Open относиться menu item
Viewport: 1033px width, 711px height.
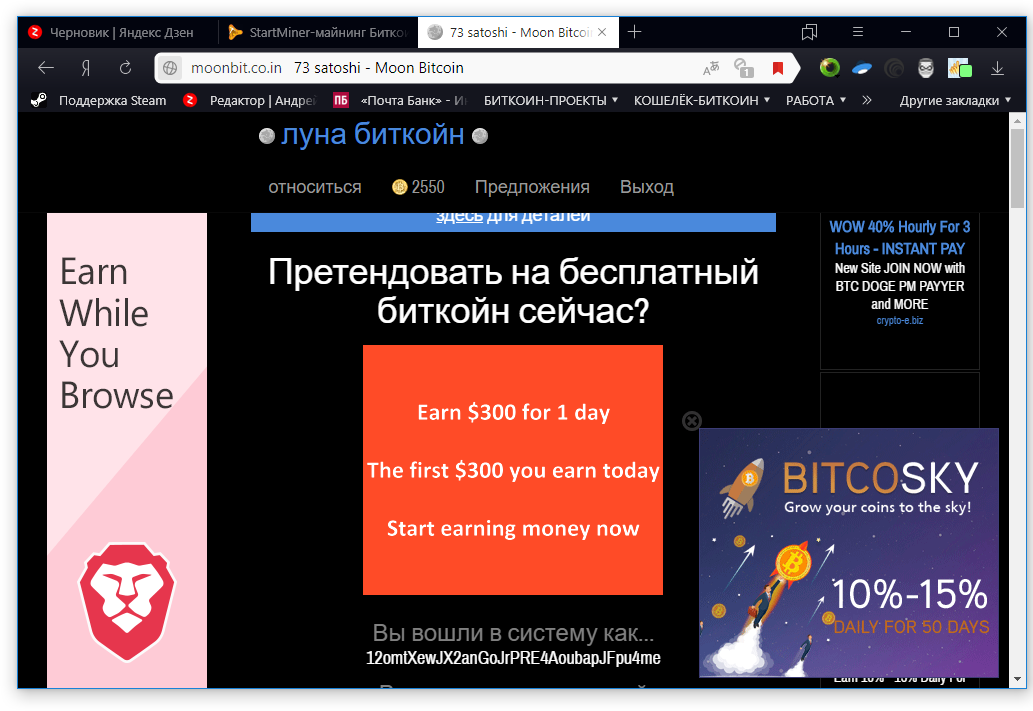pos(315,187)
